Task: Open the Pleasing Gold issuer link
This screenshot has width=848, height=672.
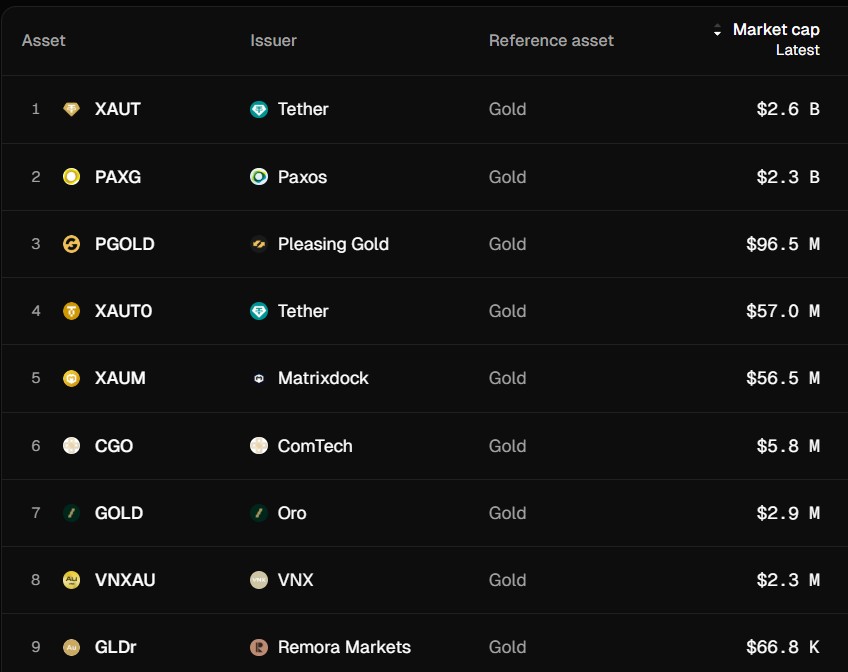Action: (x=333, y=244)
